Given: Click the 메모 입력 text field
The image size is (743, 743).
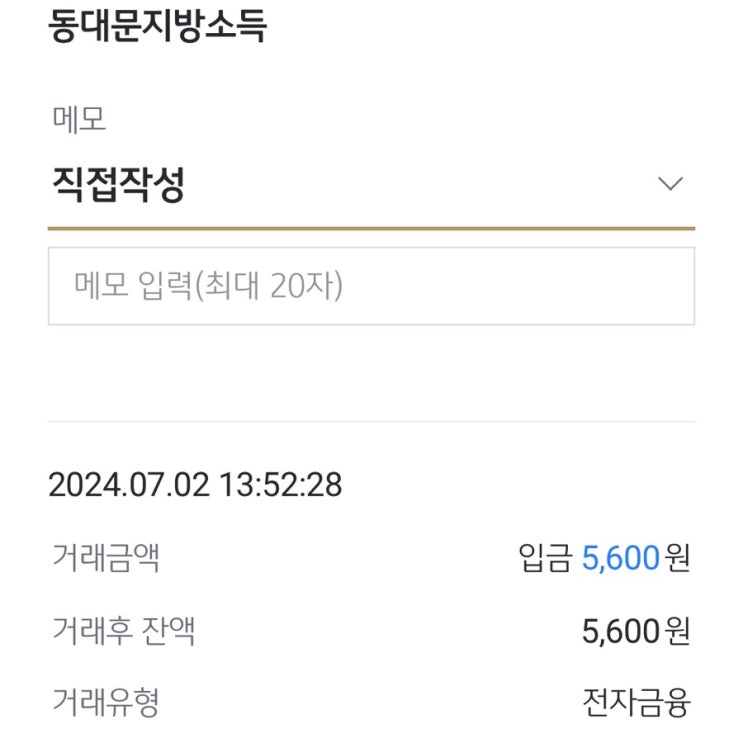Looking at the screenshot, I should [x=370, y=286].
